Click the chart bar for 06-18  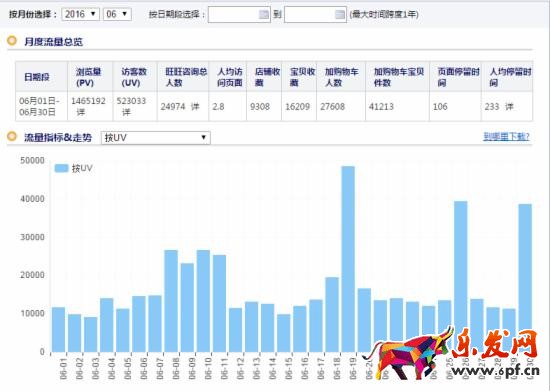pos(332,315)
